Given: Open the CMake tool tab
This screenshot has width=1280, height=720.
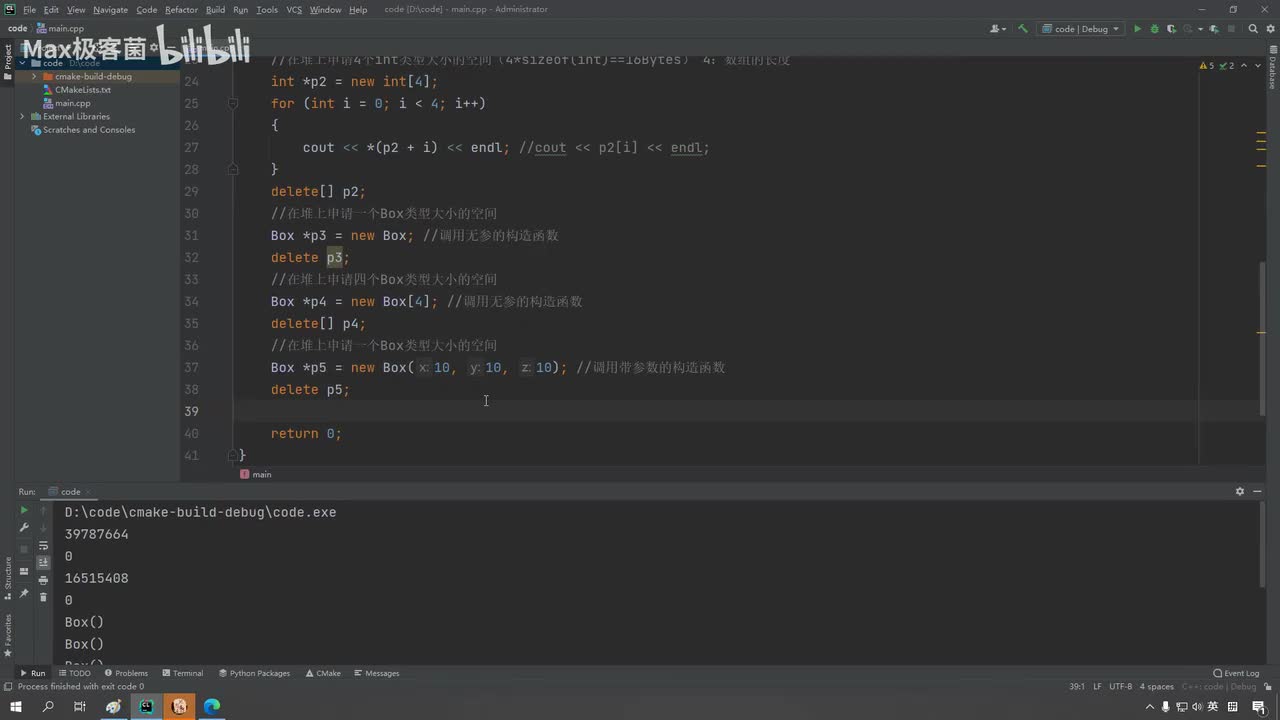Looking at the screenshot, I should 323,673.
